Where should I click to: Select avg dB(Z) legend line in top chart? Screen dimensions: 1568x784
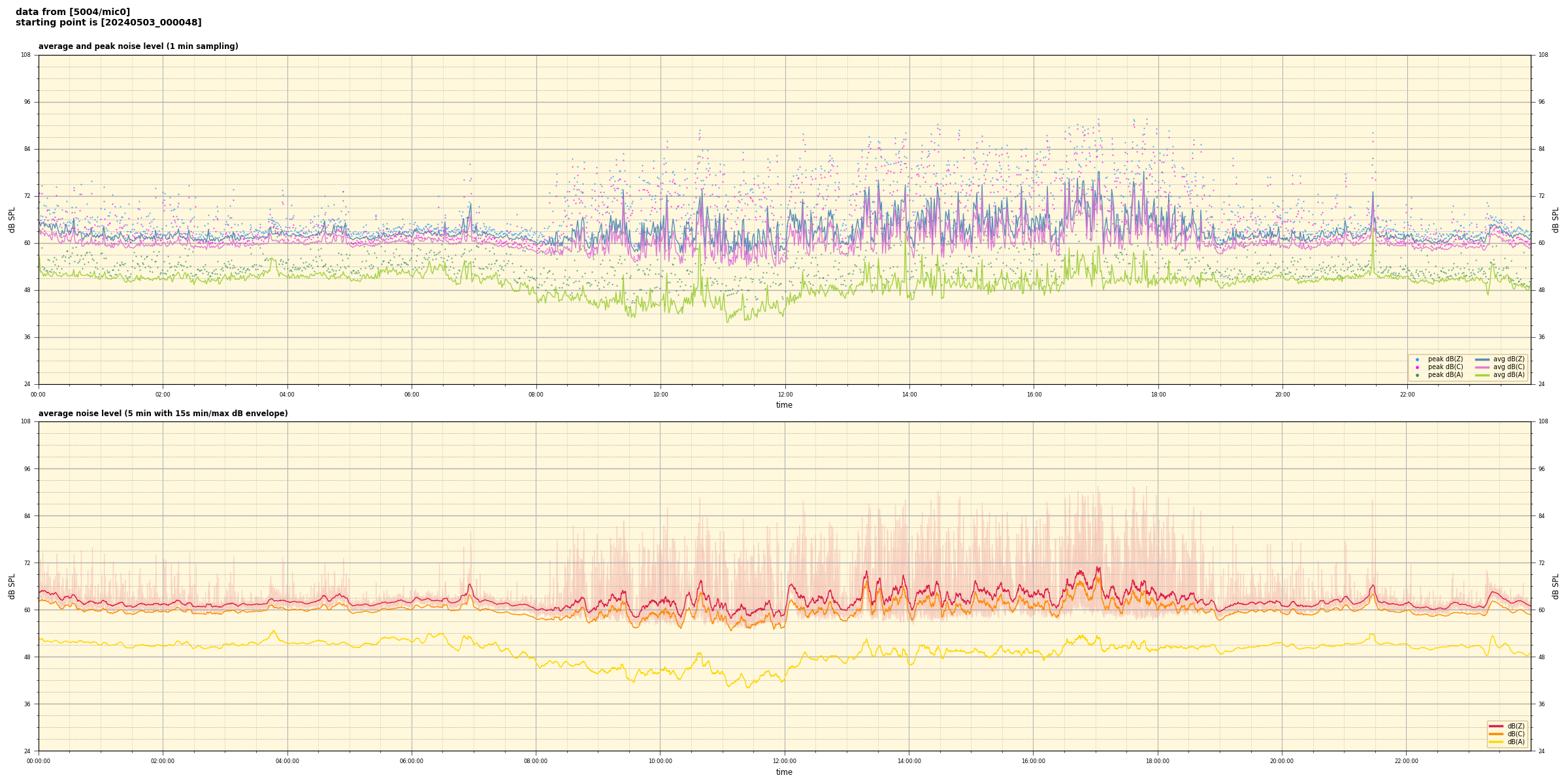1482,359
